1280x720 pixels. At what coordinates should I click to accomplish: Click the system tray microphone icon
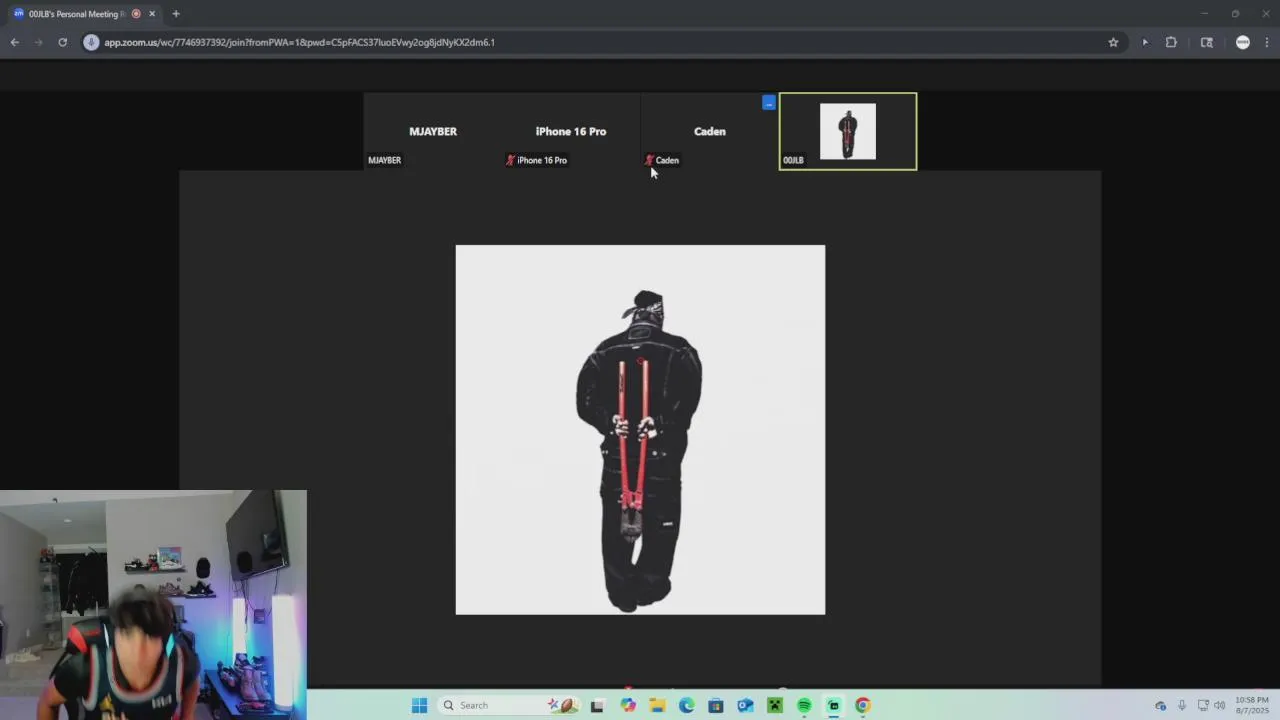coord(1182,705)
